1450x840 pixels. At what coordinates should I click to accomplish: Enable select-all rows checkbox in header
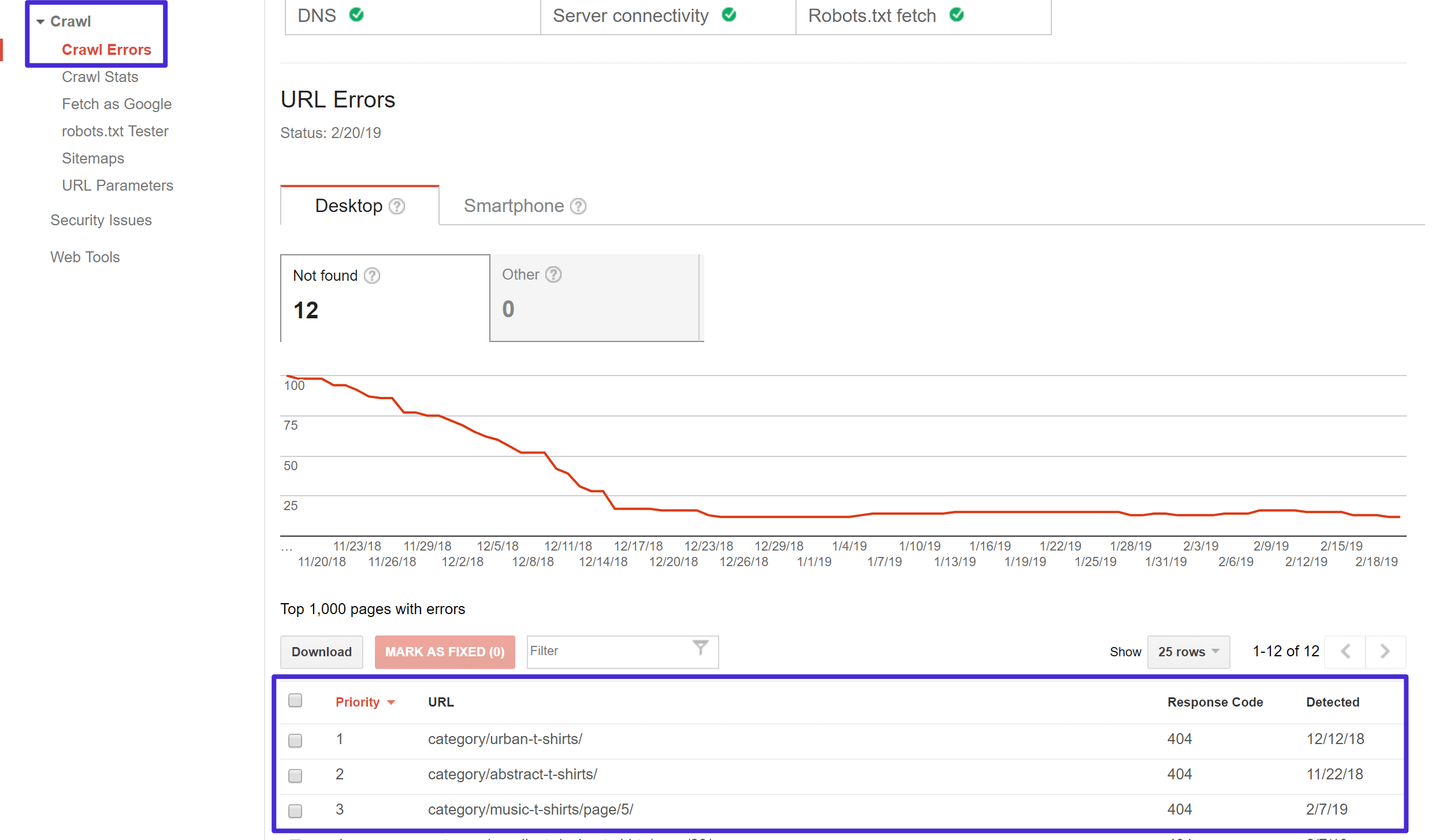click(295, 700)
